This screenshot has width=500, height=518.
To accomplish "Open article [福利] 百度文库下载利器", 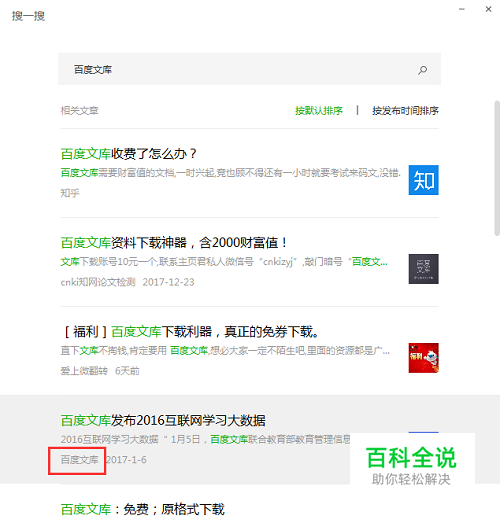I will pos(191,332).
